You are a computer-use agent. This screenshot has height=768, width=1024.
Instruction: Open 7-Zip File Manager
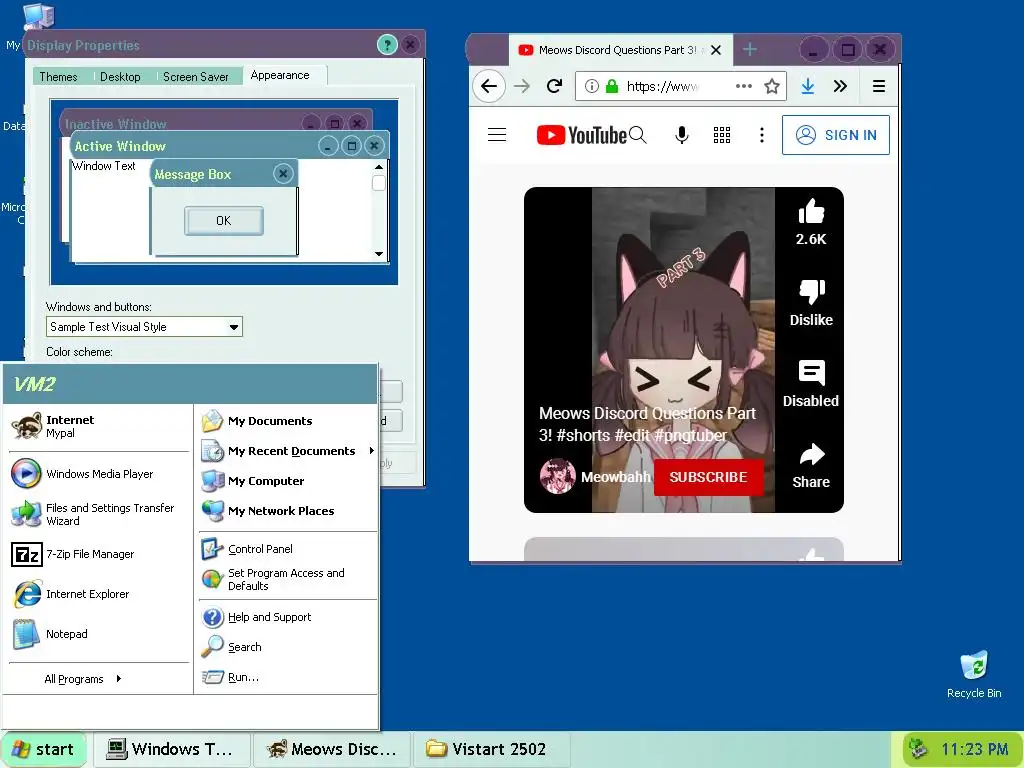click(98, 554)
